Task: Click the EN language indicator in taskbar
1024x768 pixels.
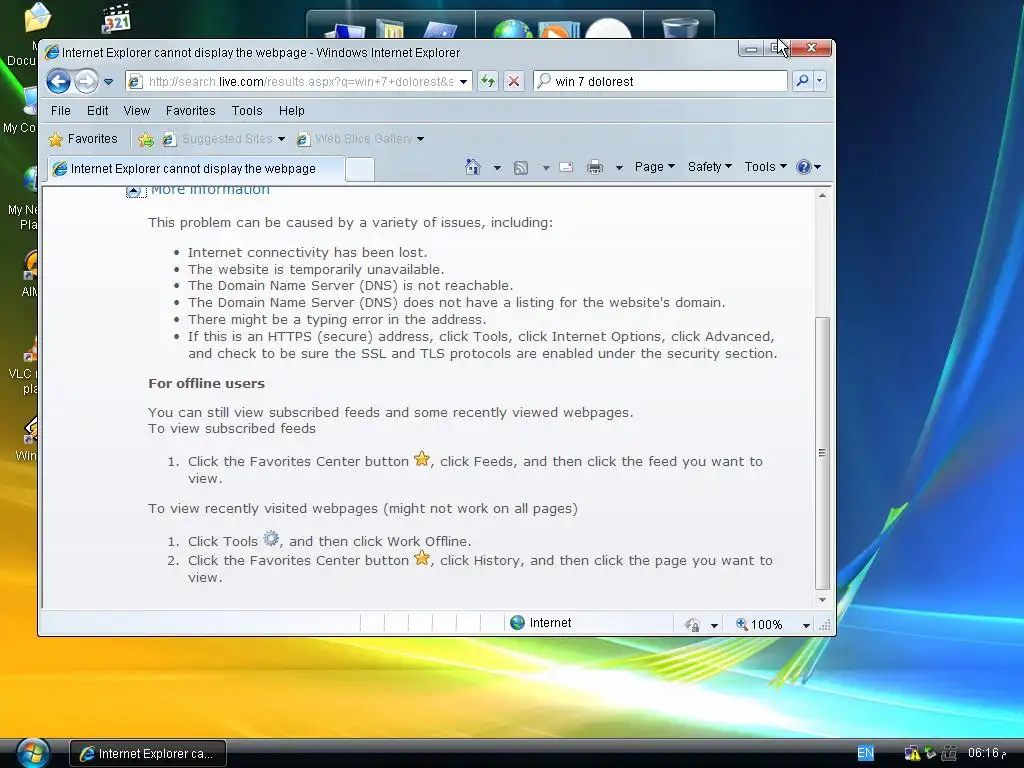Action: [x=865, y=753]
